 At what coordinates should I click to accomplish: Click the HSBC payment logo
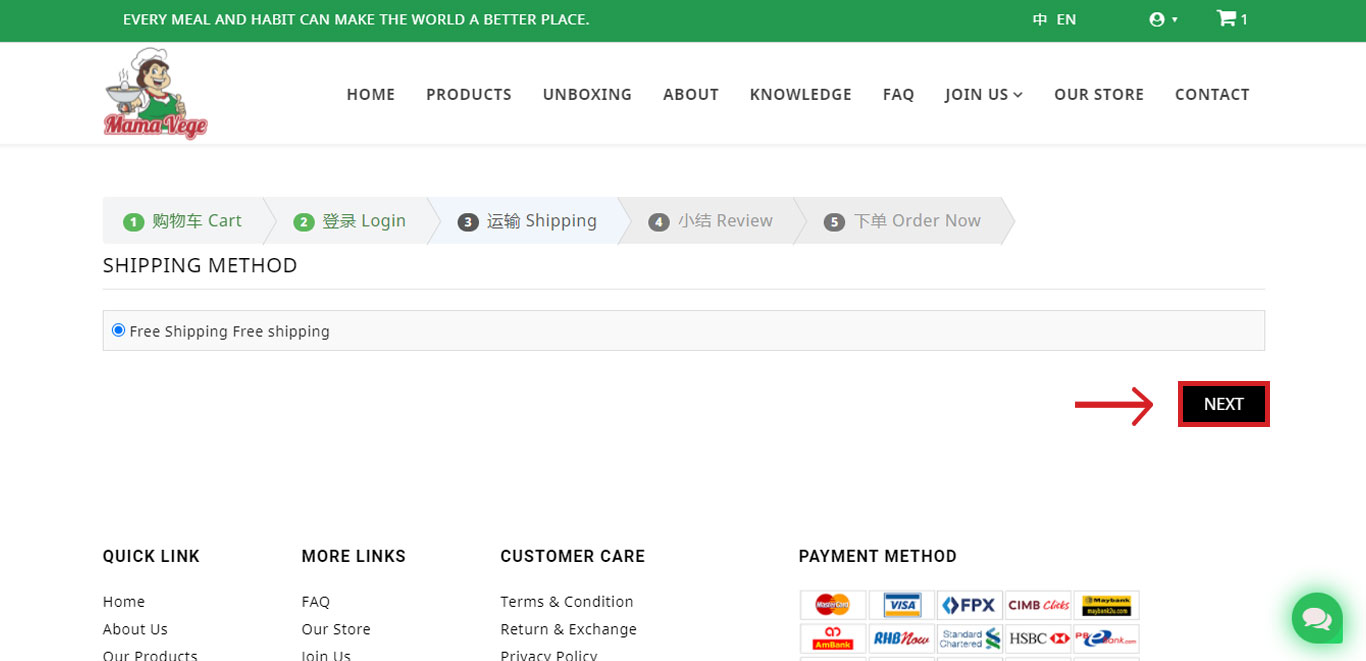(1038, 638)
